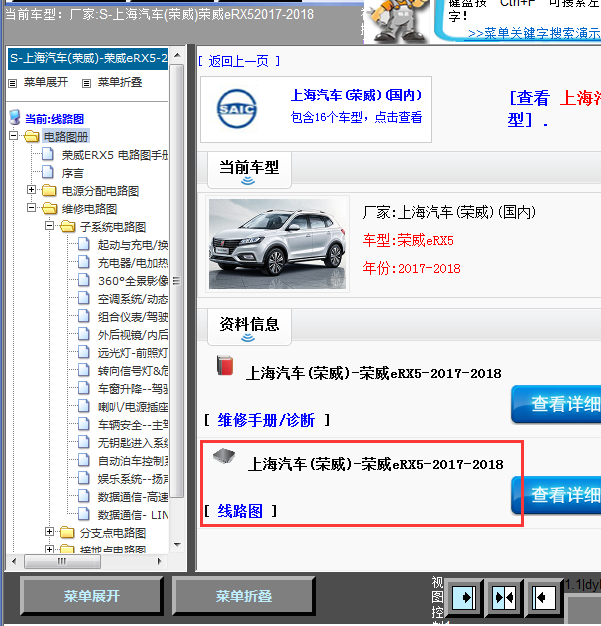Click the red book icon for repair manual
The image size is (601, 626).
225,365
